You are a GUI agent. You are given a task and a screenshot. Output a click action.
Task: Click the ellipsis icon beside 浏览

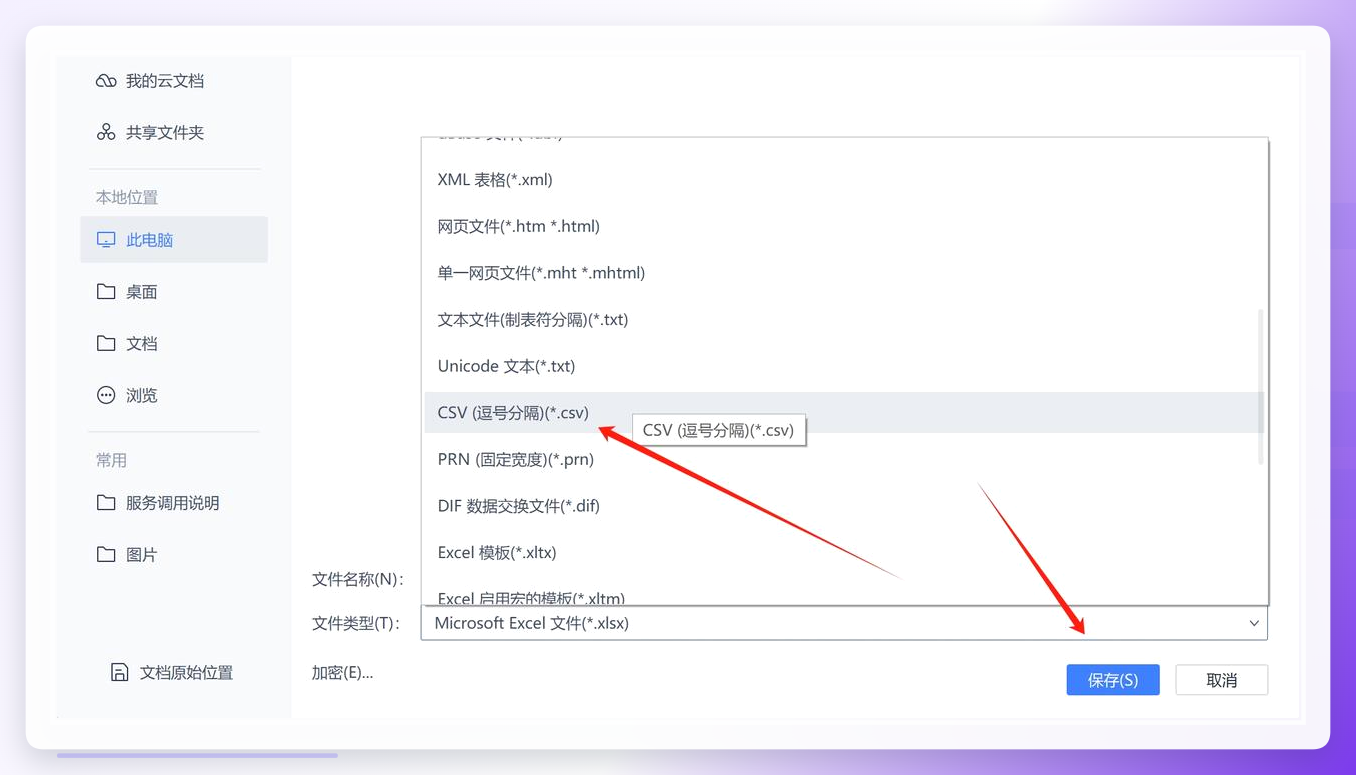[106, 395]
